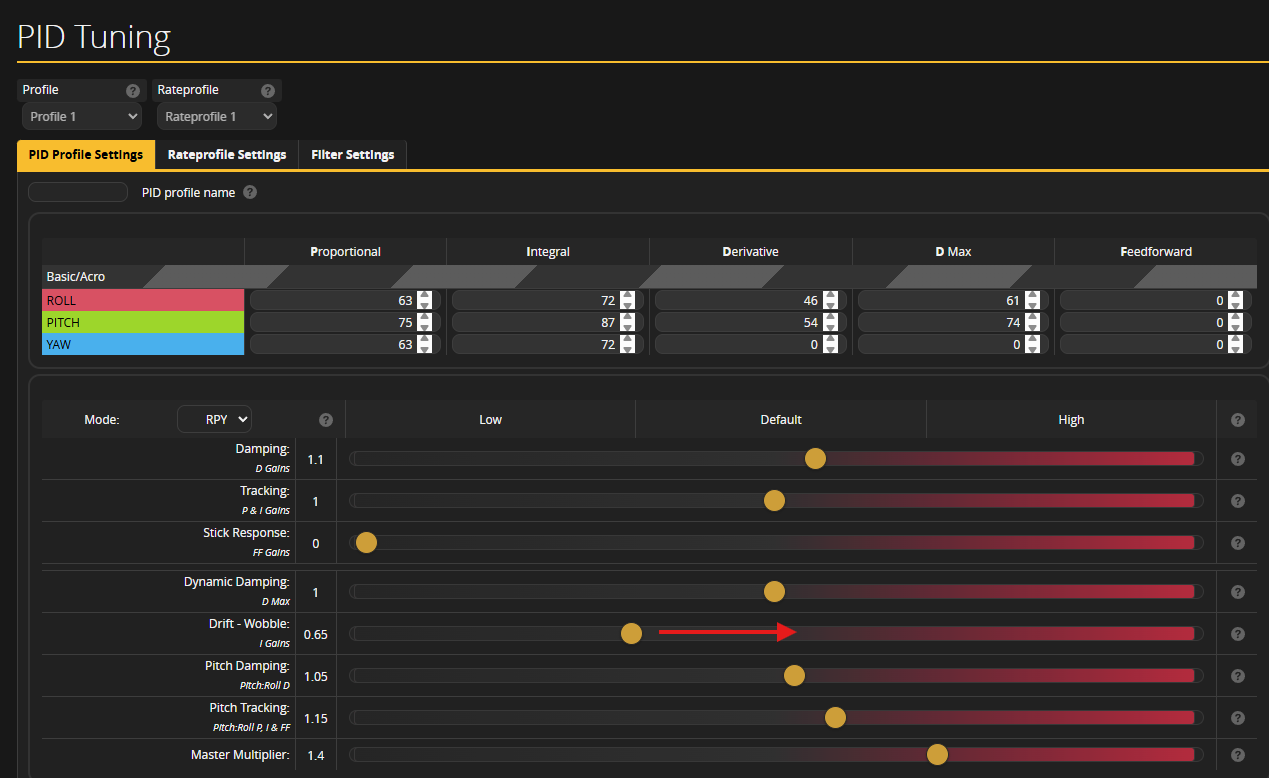Click the Stick Response slider handle
Image resolution: width=1269 pixels, height=778 pixels.
coord(366,543)
